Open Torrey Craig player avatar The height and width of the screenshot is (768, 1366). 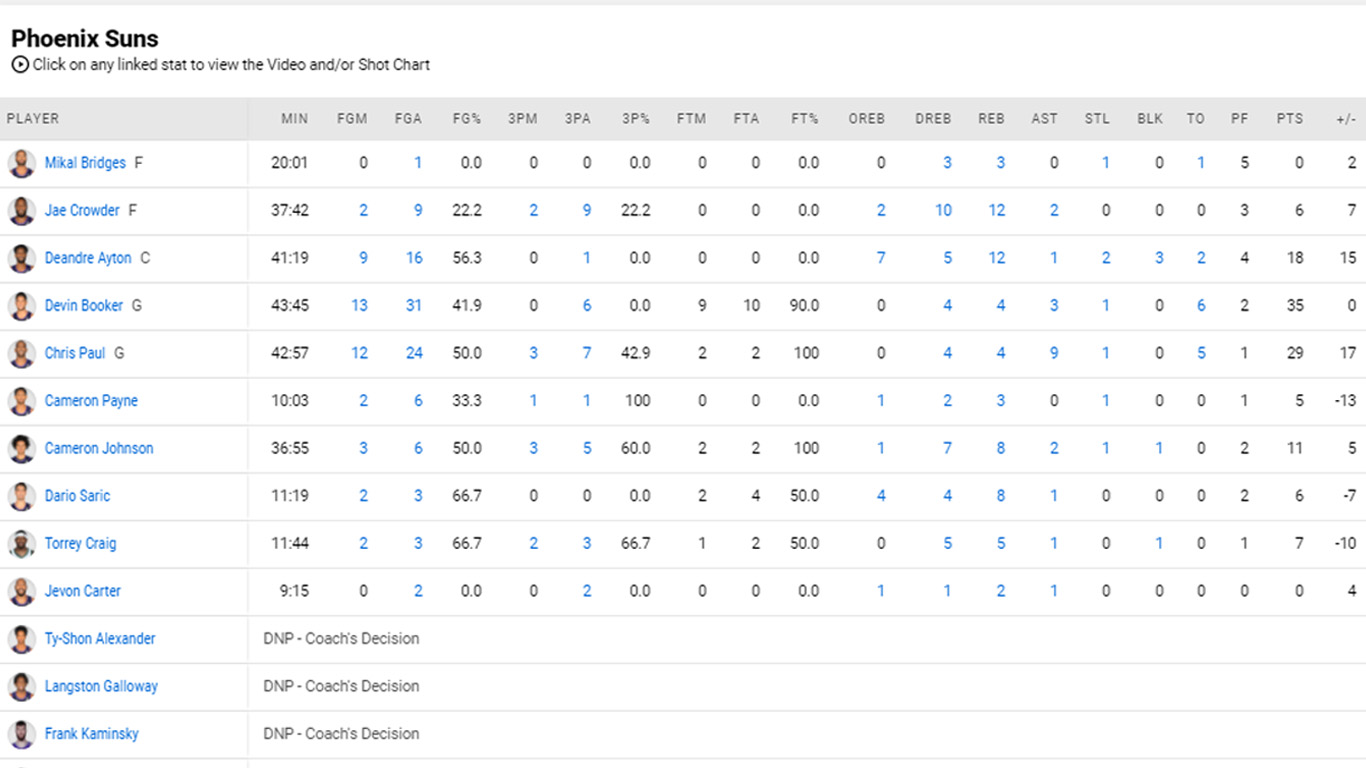21,544
